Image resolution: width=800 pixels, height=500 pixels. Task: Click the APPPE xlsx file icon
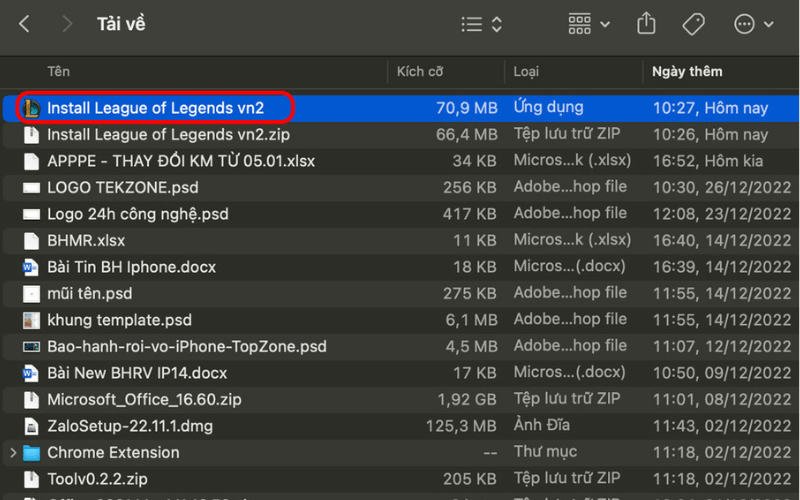coord(31,161)
